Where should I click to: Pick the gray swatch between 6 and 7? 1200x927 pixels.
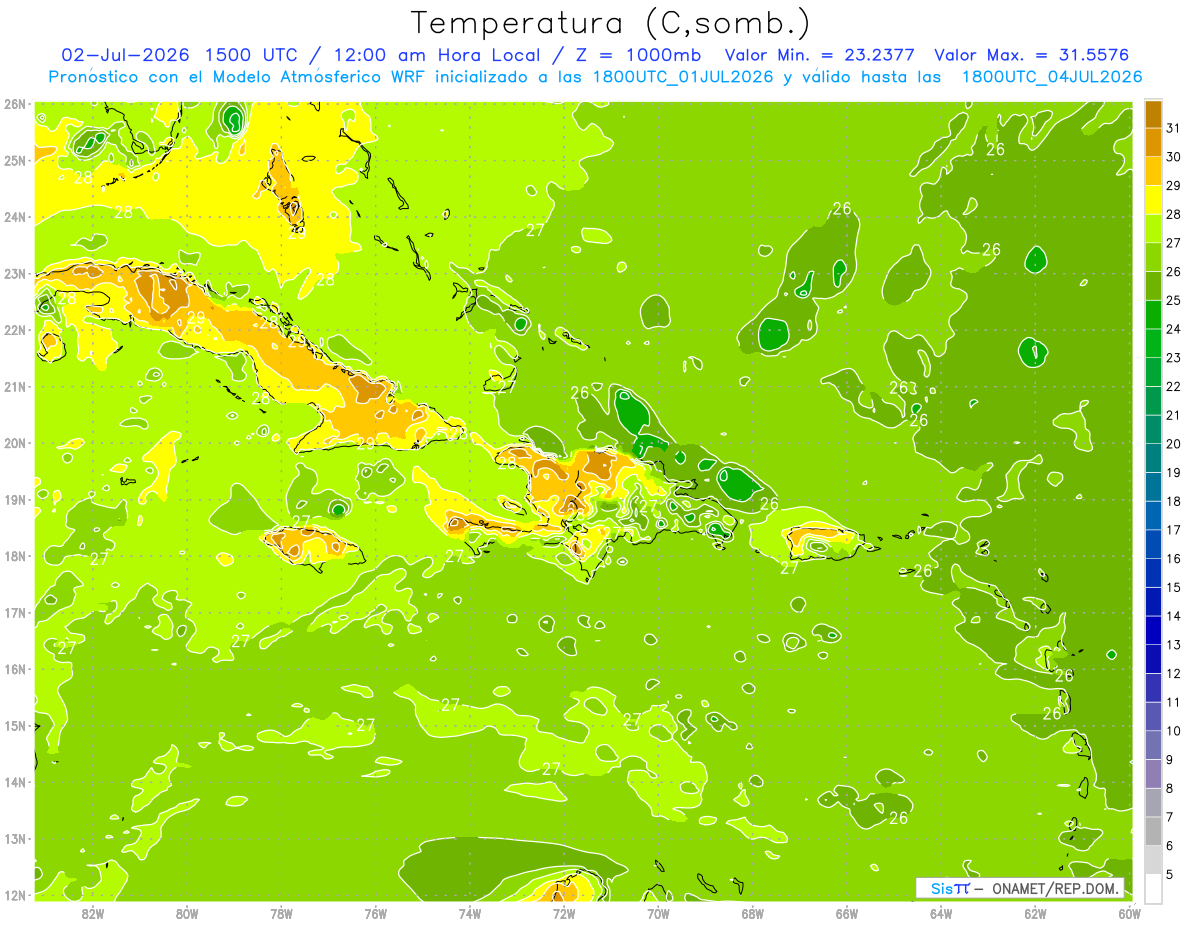point(1153,831)
